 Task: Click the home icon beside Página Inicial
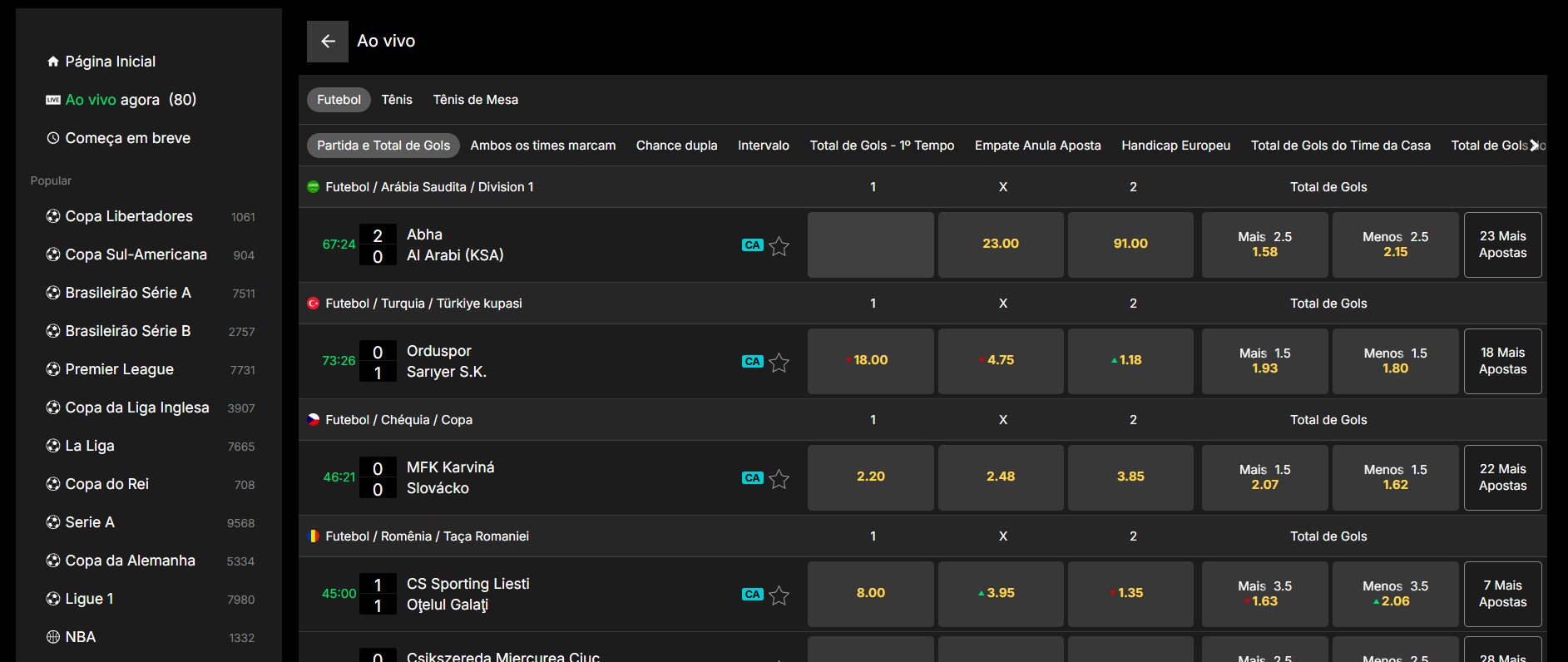tap(53, 62)
